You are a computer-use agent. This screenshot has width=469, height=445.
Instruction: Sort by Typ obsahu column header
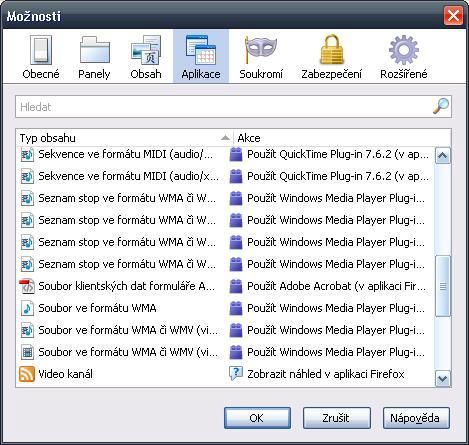coord(124,138)
